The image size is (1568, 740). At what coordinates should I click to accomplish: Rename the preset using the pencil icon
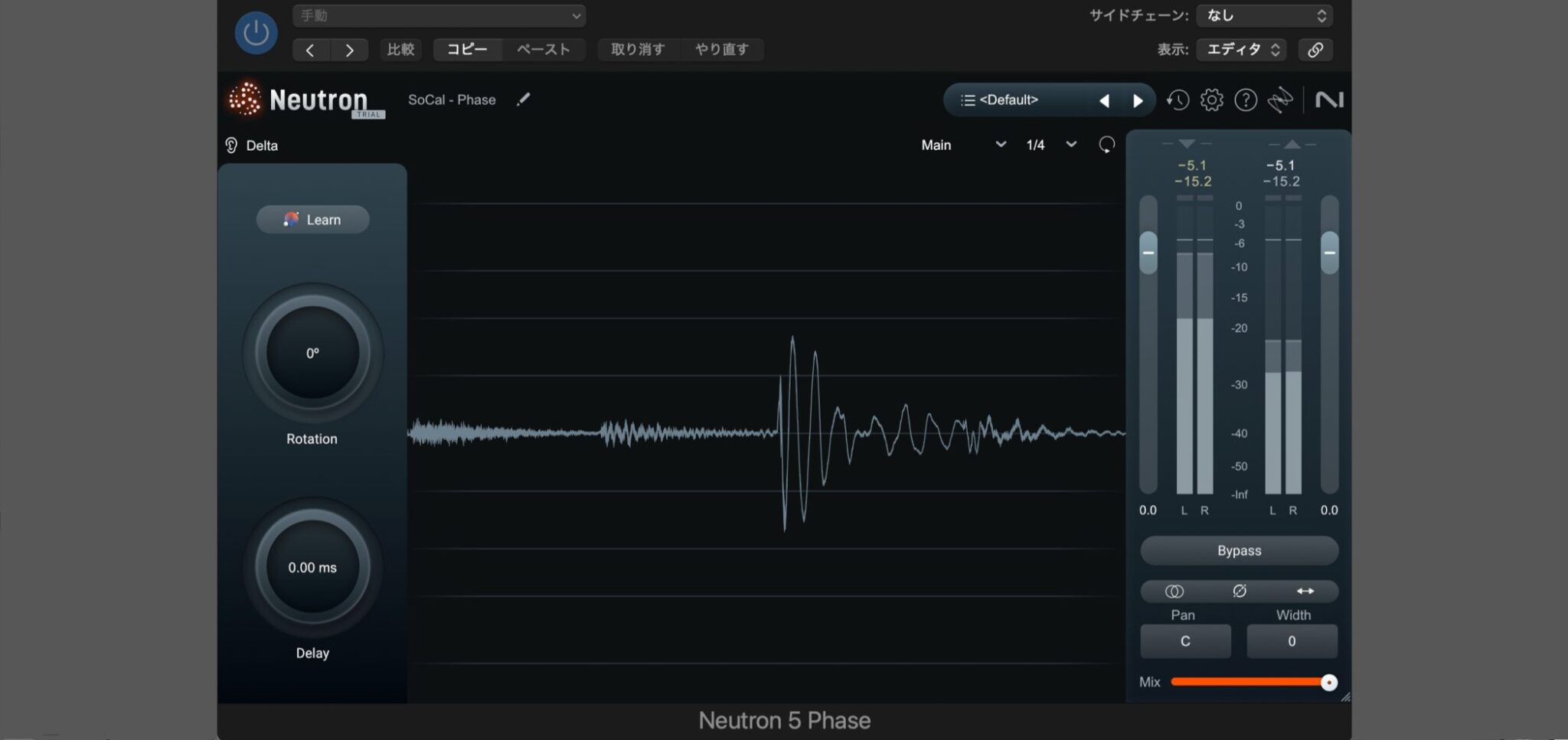coord(524,99)
